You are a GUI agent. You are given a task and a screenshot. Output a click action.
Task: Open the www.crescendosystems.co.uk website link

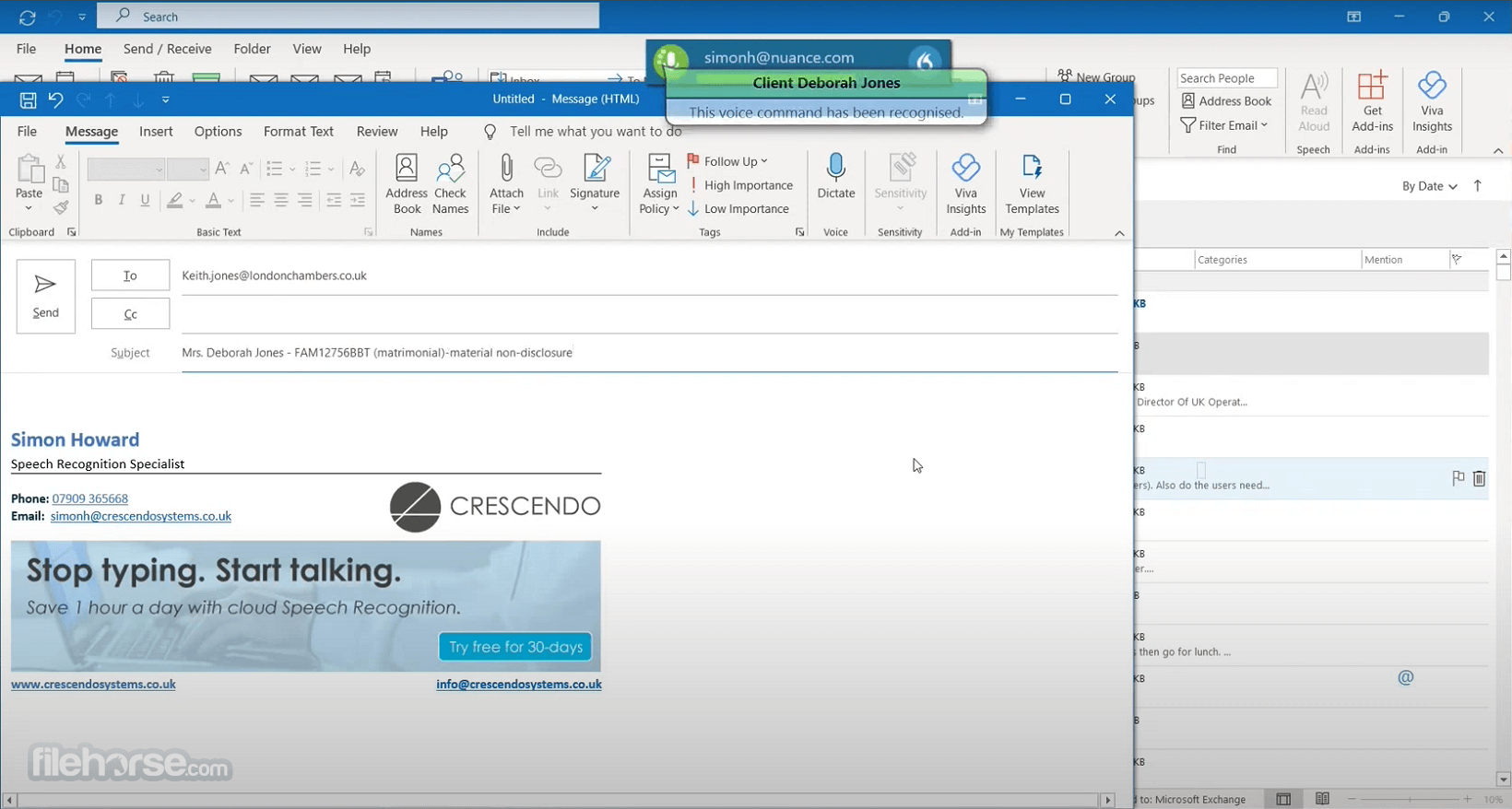pyautogui.click(x=93, y=685)
